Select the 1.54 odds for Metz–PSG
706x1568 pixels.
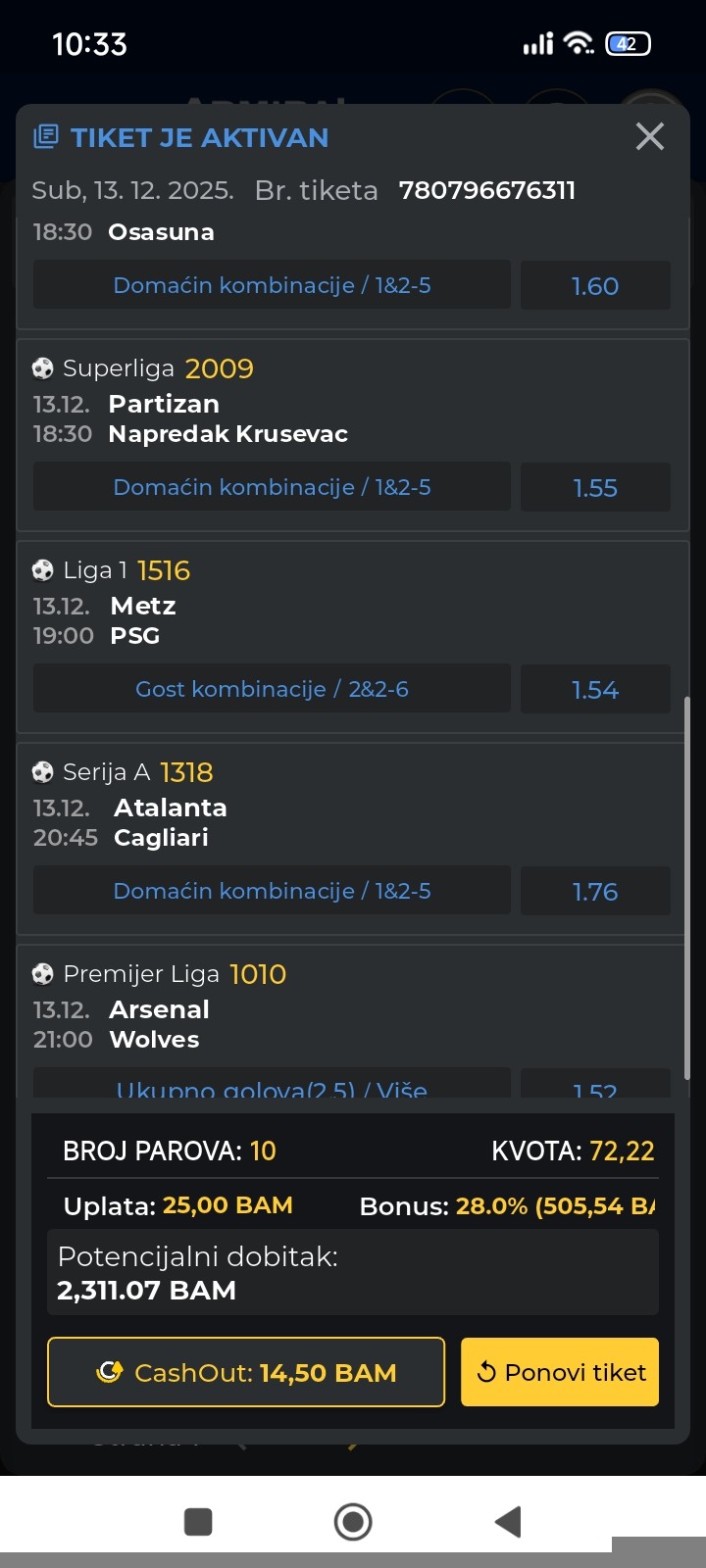point(595,690)
